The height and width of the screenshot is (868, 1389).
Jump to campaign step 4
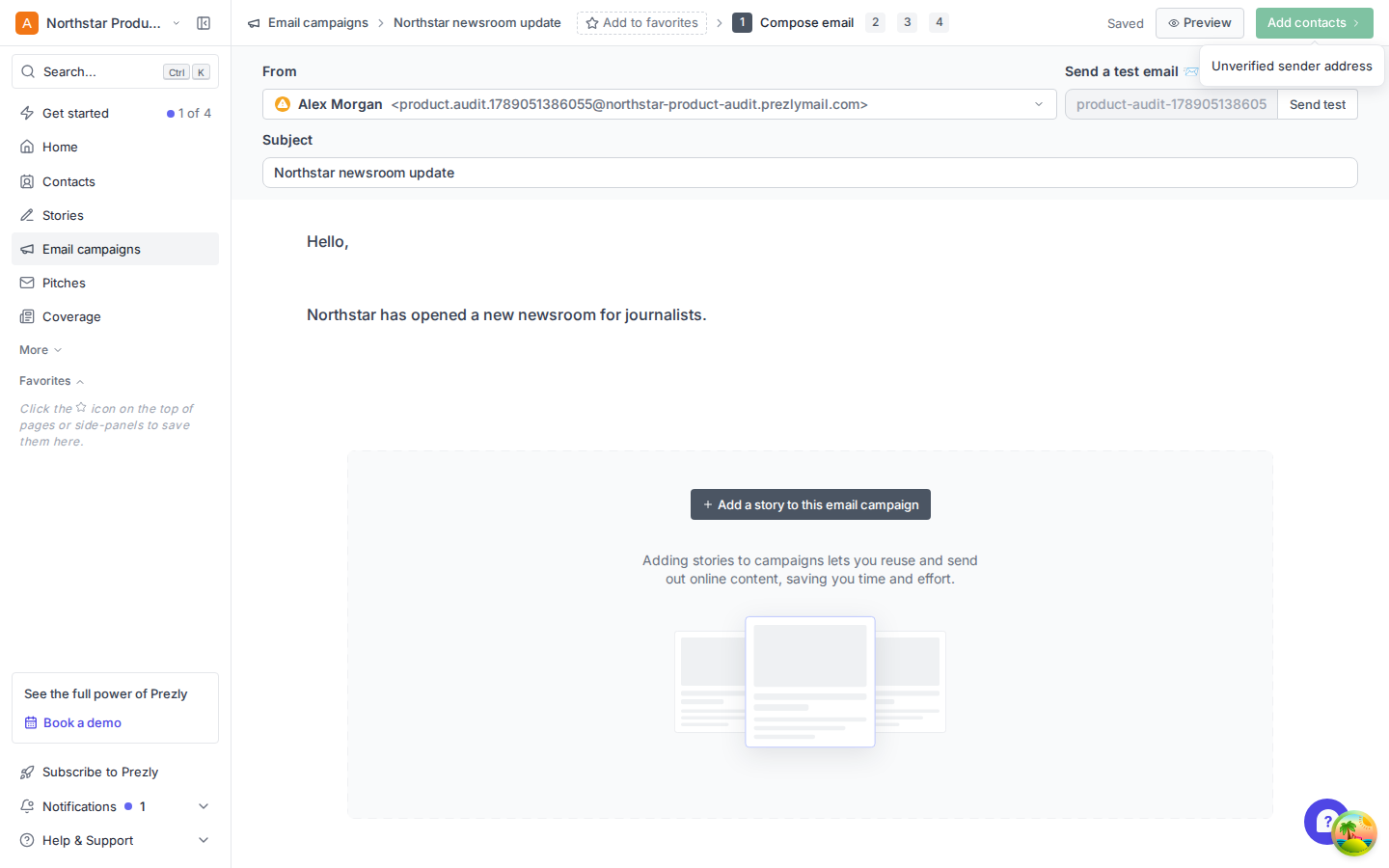coord(939,22)
